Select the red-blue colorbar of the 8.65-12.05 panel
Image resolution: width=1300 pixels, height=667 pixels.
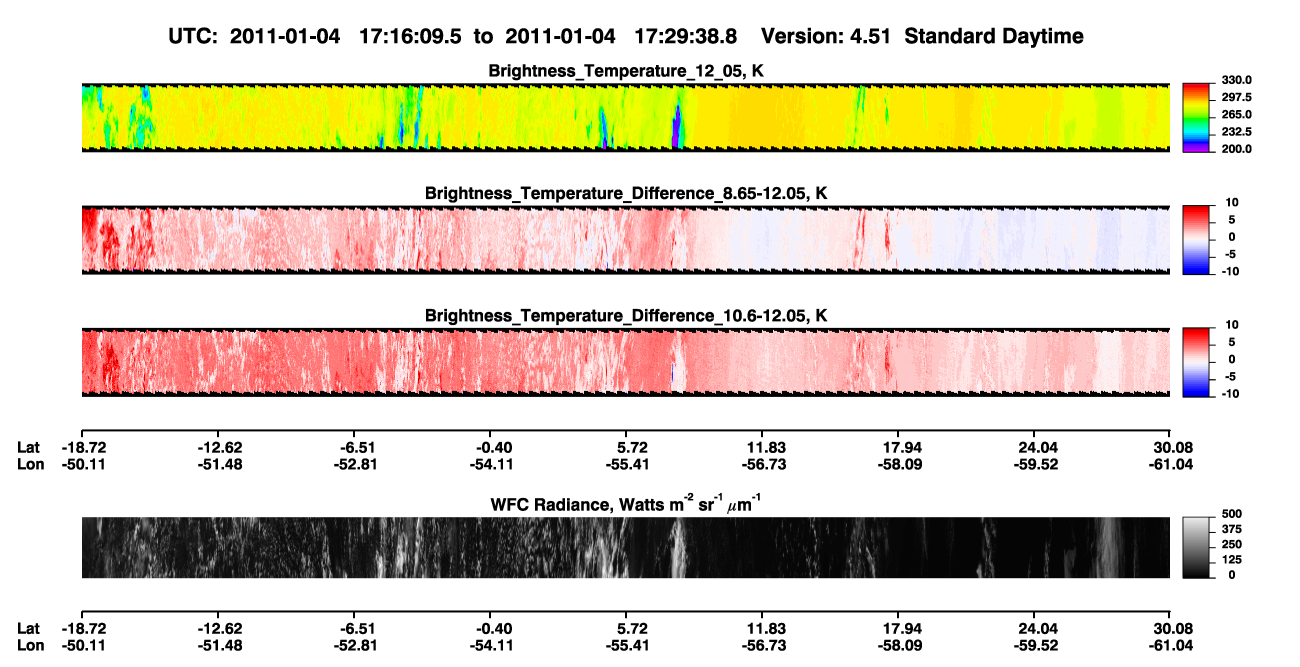point(1196,238)
